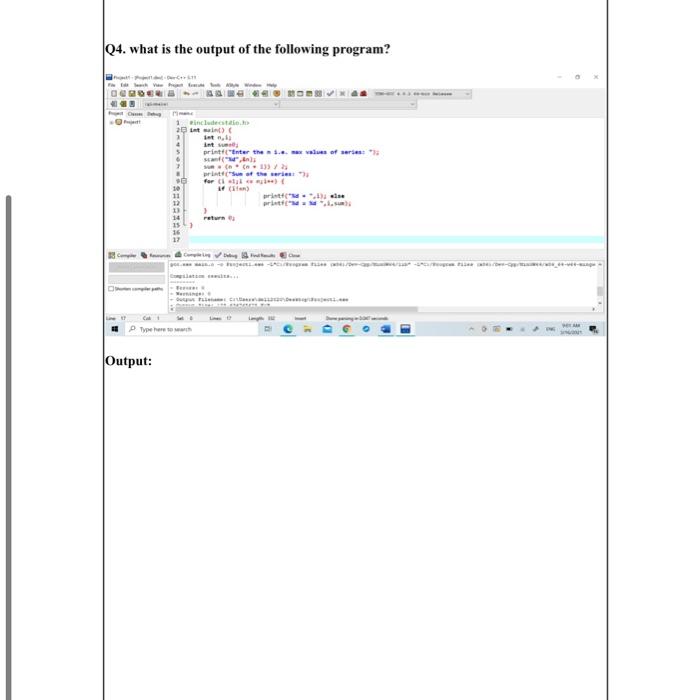Image resolution: width=699 pixels, height=700 pixels.
Task: Click the New file toolbar icon
Action: [114, 94]
